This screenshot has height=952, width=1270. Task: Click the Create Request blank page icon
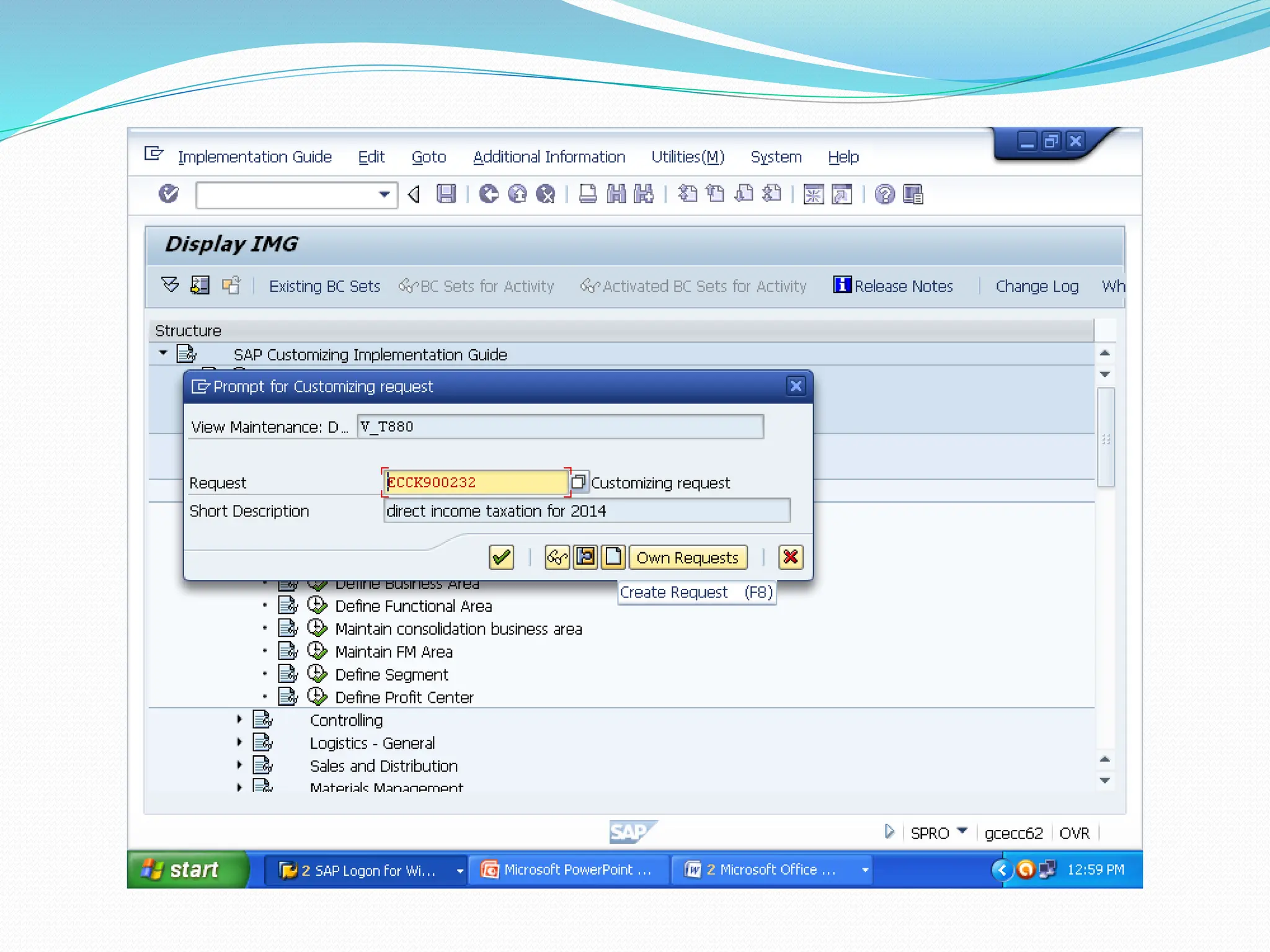(x=613, y=557)
